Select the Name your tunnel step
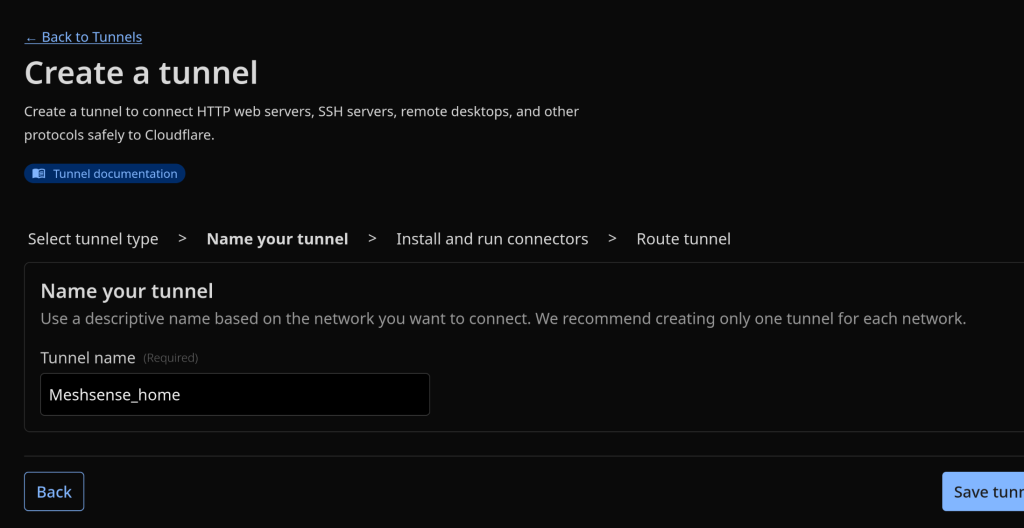The width and height of the screenshot is (1024, 528). tap(277, 239)
